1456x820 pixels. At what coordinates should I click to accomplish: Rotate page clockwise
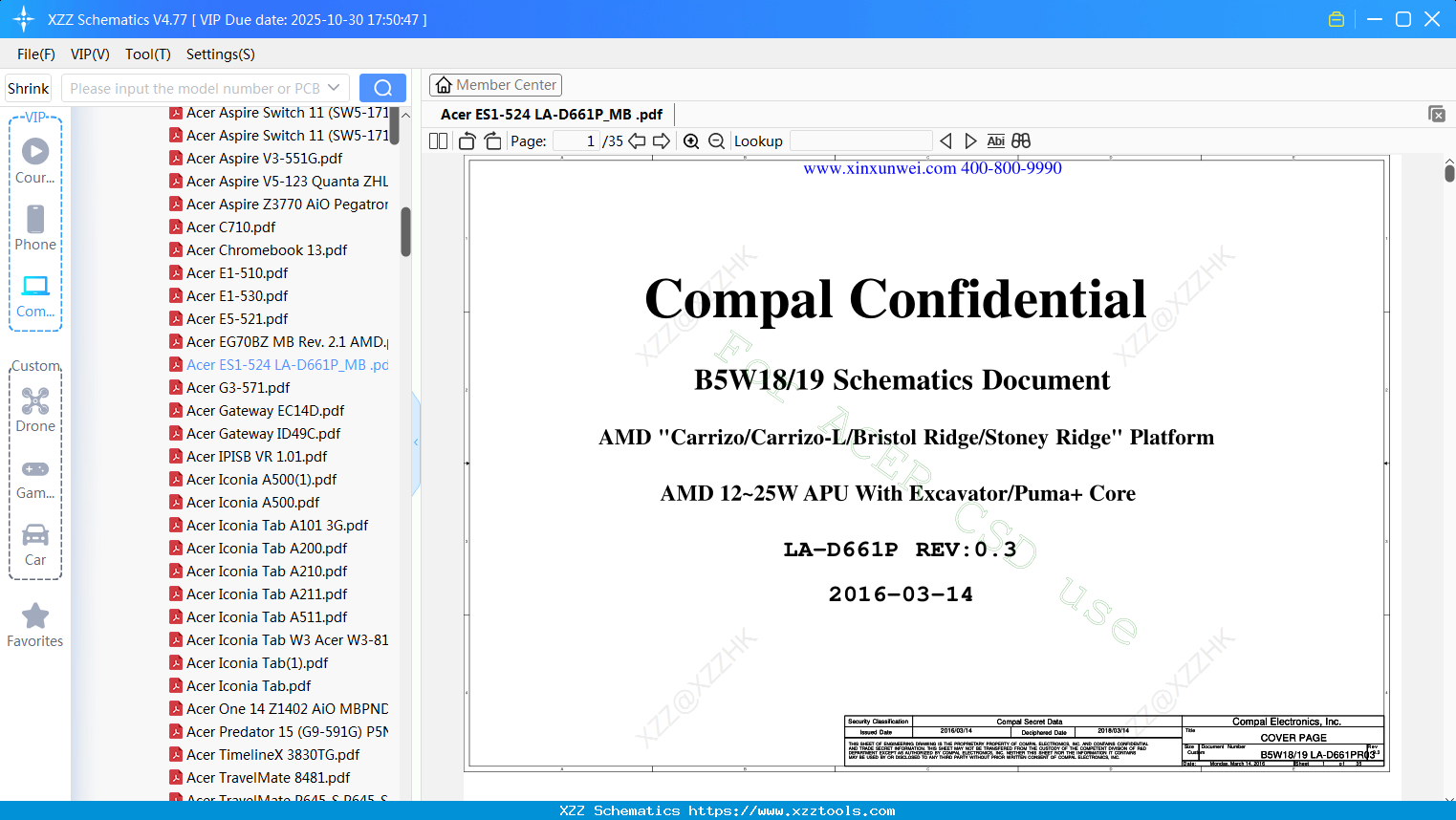click(x=492, y=141)
